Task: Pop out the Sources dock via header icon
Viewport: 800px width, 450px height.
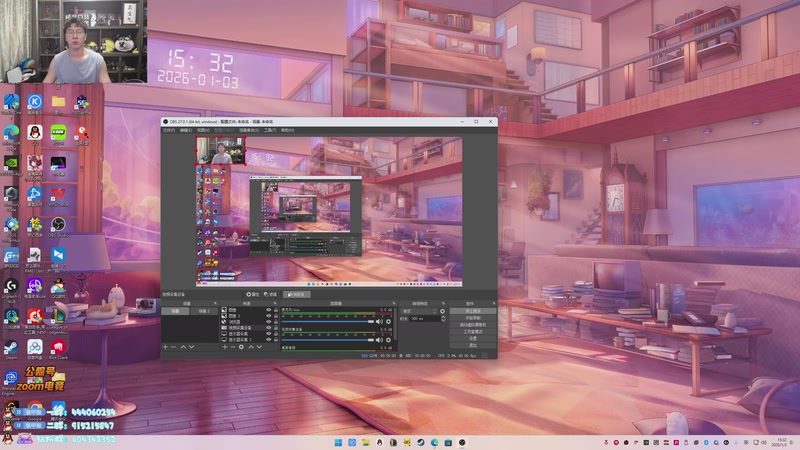Action: [275, 304]
